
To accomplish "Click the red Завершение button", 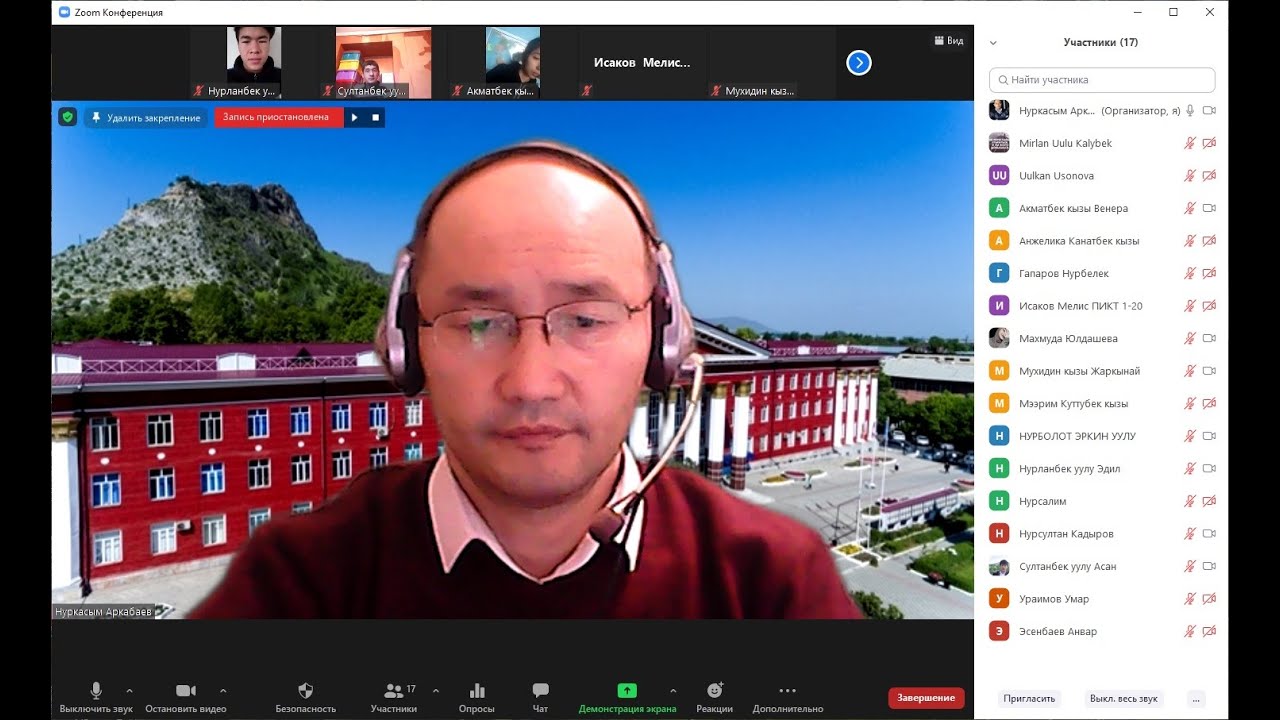I will pos(926,698).
